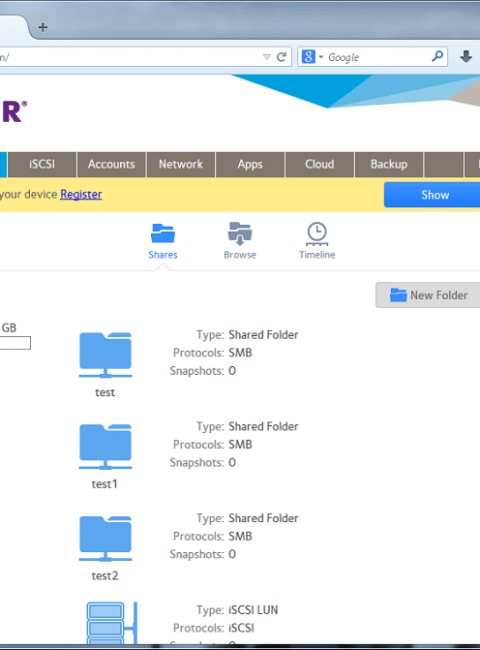
Task: Open a new browser tab
Action: (43, 27)
